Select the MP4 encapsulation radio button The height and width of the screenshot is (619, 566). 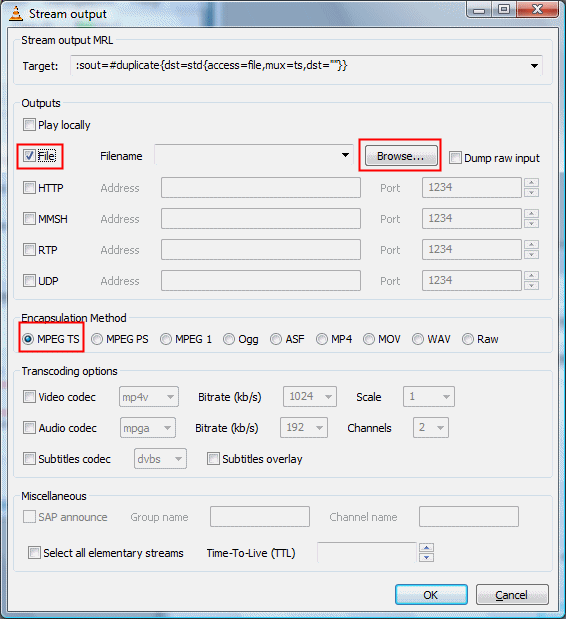click(322, 339)
